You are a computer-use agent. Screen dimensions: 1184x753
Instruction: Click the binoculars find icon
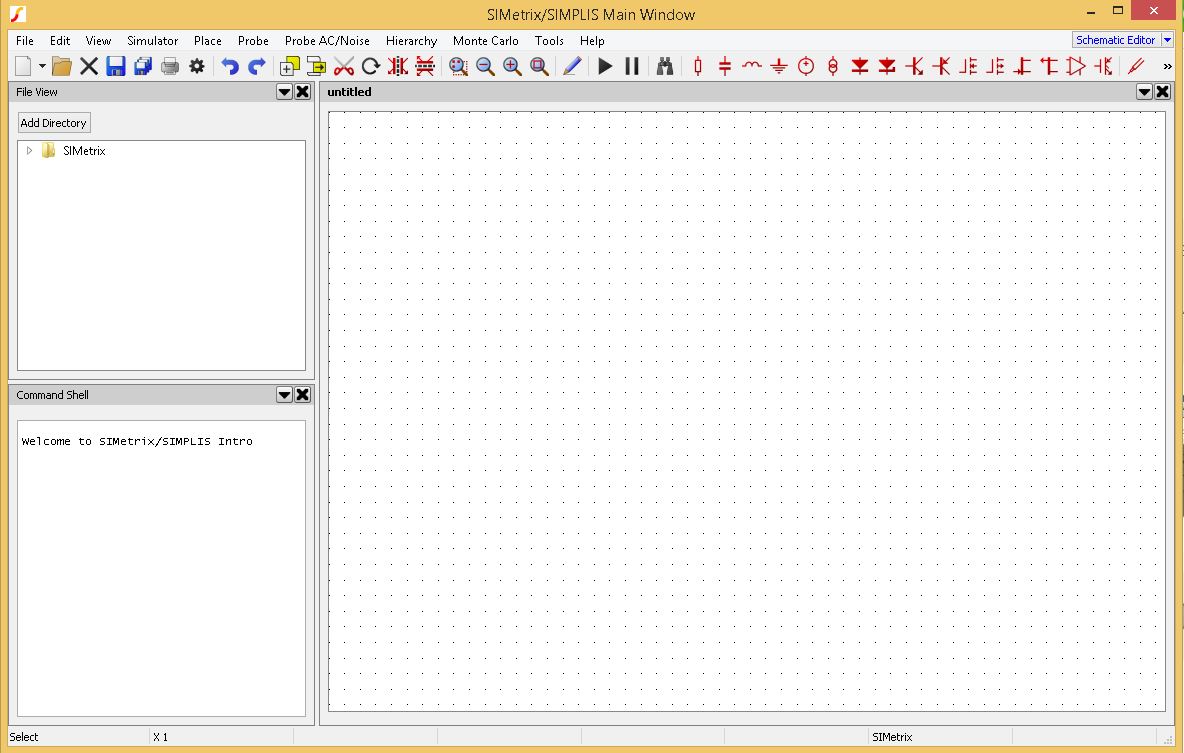pos(664,66)
